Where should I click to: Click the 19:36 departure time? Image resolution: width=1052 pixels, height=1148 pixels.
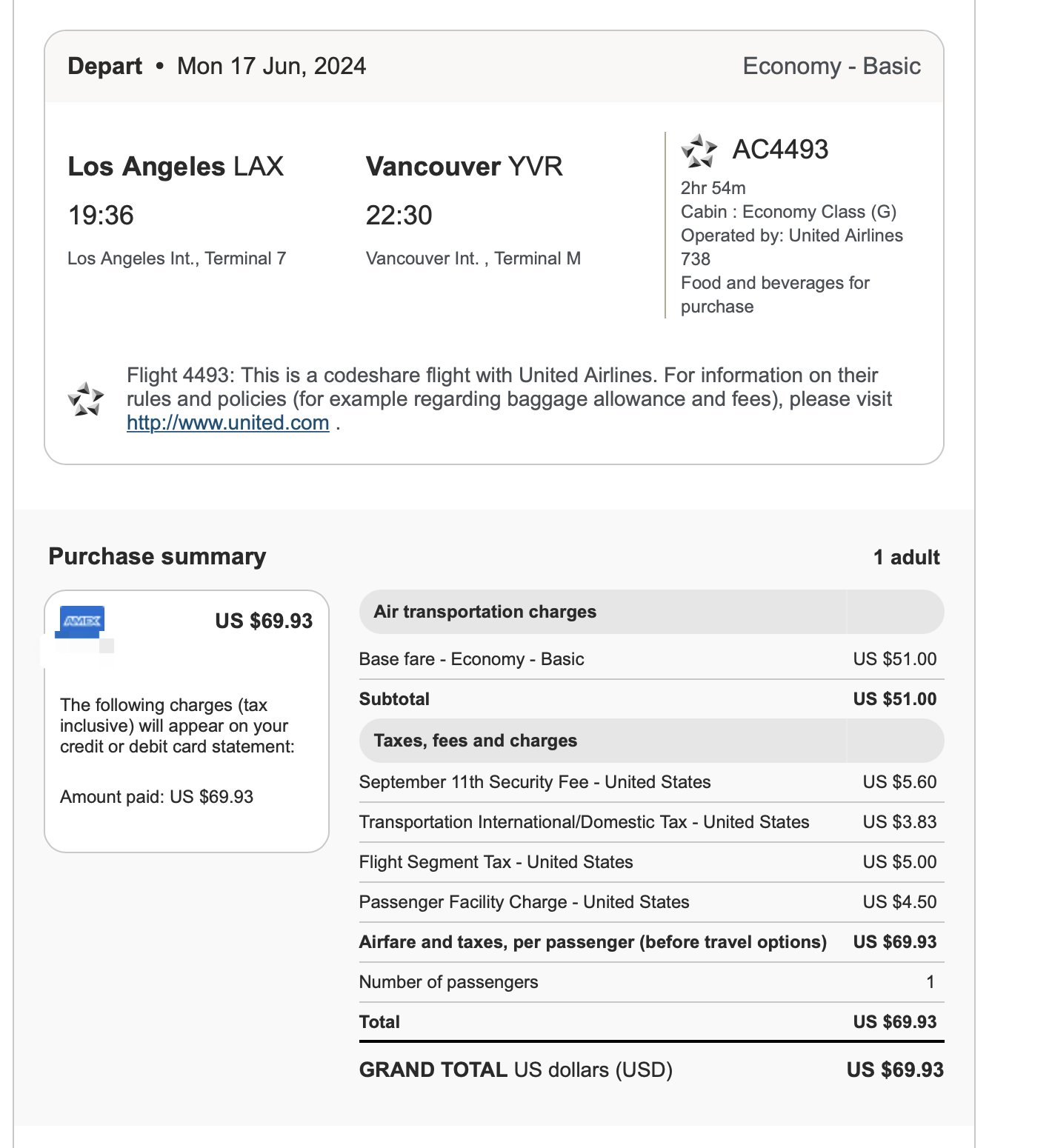[x=101, y=216]
